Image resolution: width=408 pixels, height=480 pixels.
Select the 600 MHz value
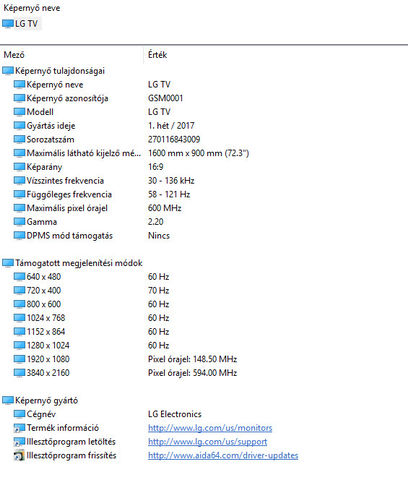(165, 208)
